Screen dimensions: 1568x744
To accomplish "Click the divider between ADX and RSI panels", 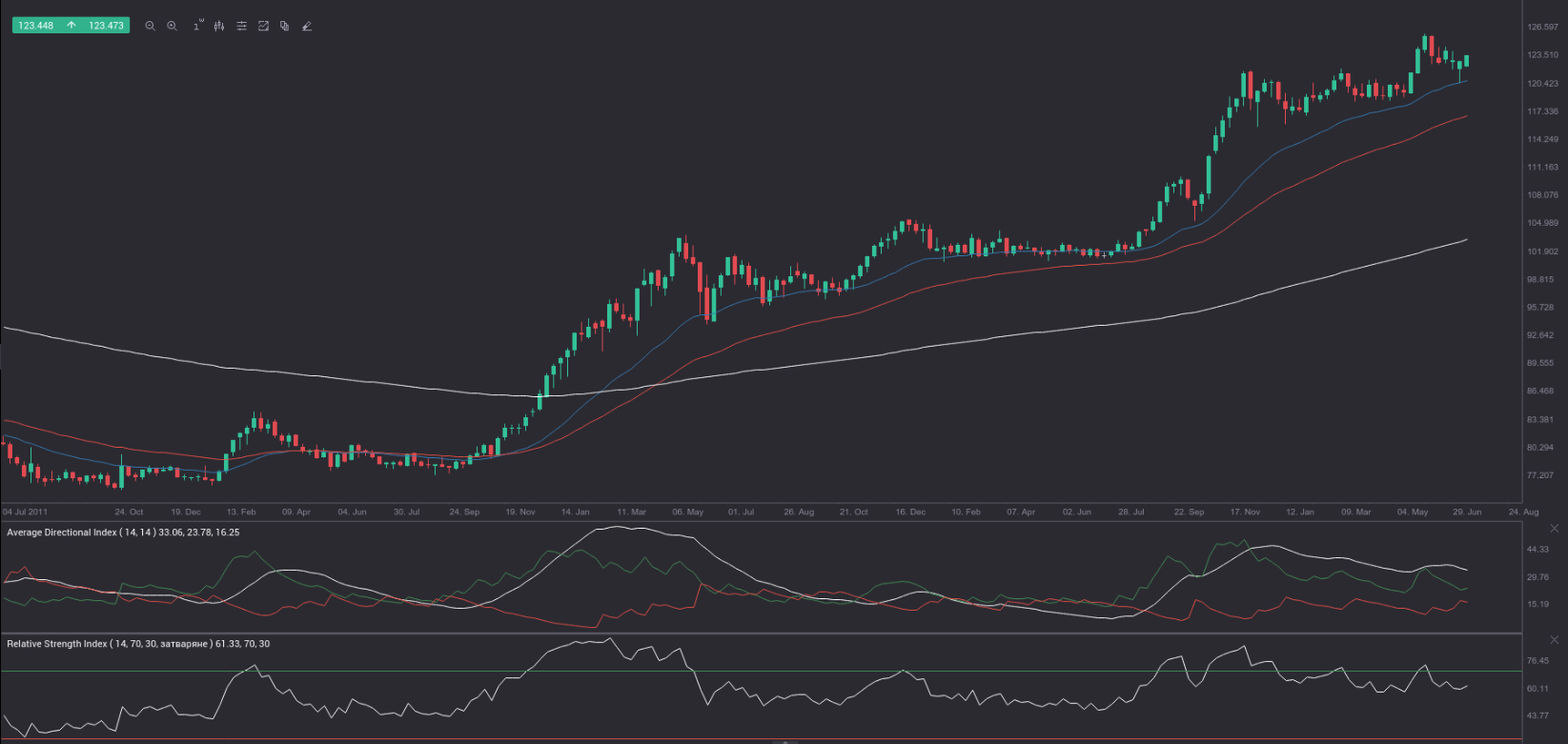I will [763, 633].
